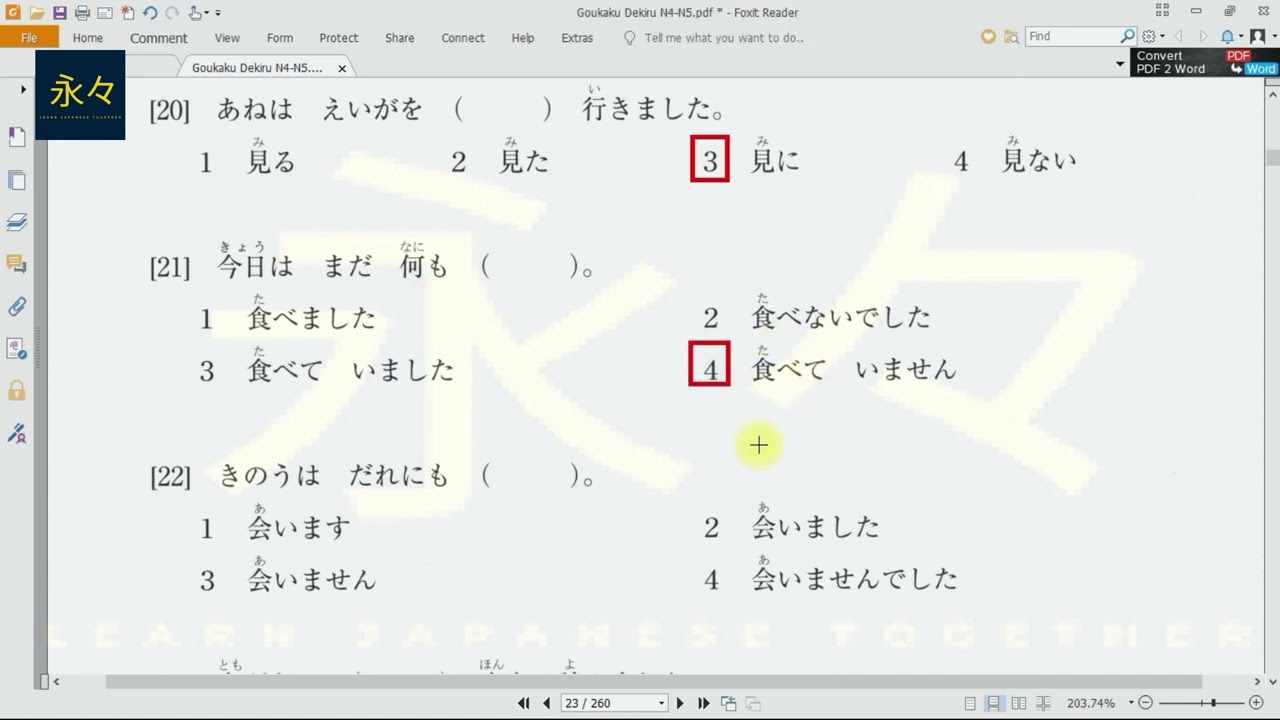Click the ribbon display options grid icon
1280x720 pixels.
pyautogui.click(x=1162, y=11)
